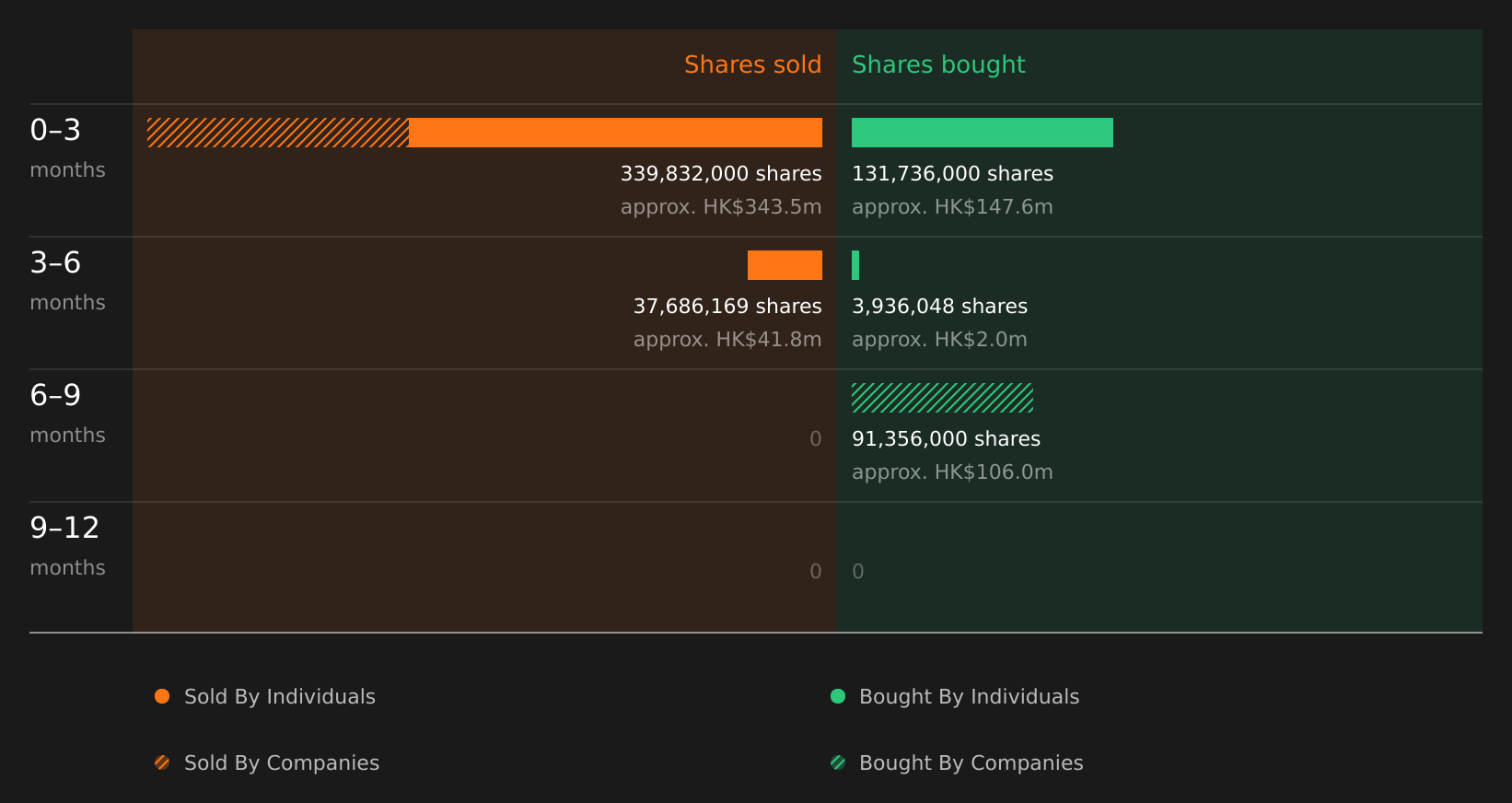Select the 91,356,000 shares value
Viewport: 1512px width, 803px height.
pyautogui.click(x=946, y=439)
